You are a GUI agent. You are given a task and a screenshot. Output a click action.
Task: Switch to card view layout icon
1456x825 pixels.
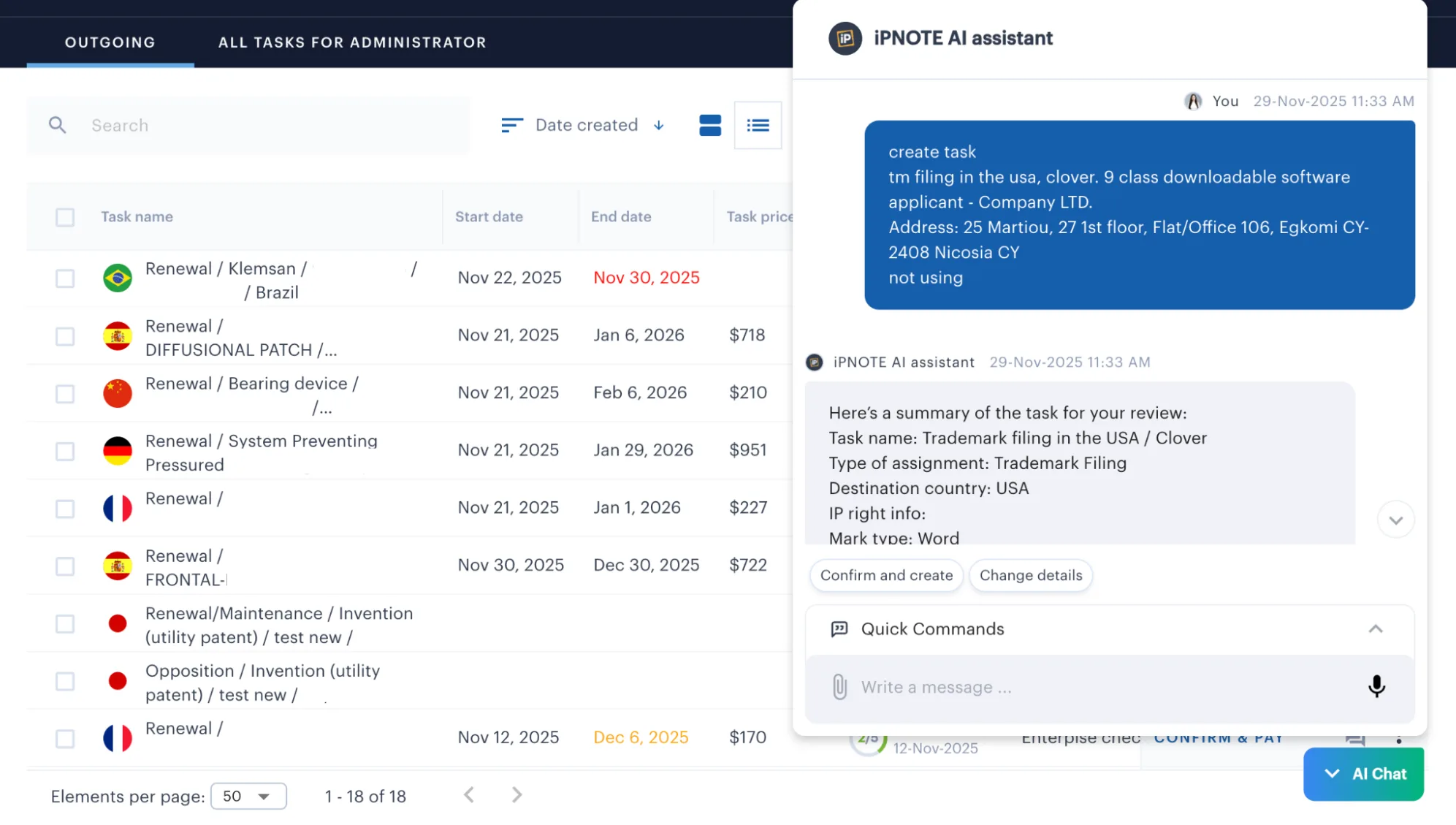[709, 125]
